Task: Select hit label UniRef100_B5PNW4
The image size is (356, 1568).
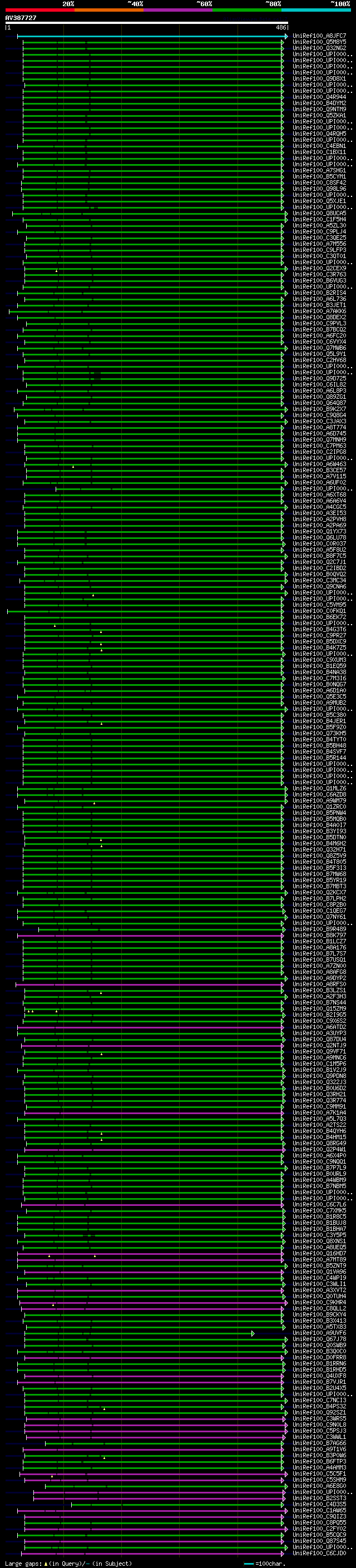Action: (319, 813)
